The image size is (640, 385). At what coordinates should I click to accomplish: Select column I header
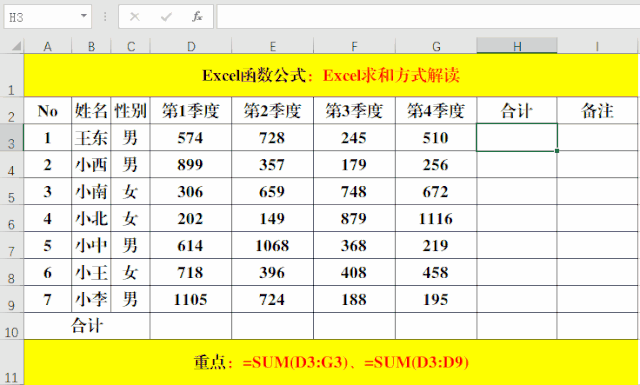[598, 46]
